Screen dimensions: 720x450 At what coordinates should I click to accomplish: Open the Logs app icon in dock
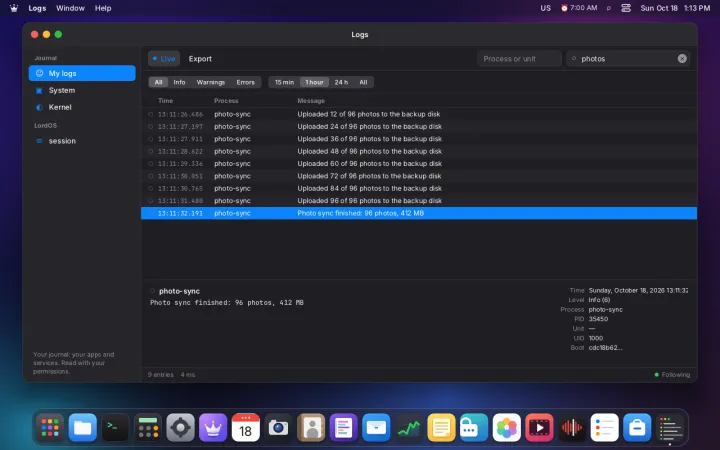669,428
